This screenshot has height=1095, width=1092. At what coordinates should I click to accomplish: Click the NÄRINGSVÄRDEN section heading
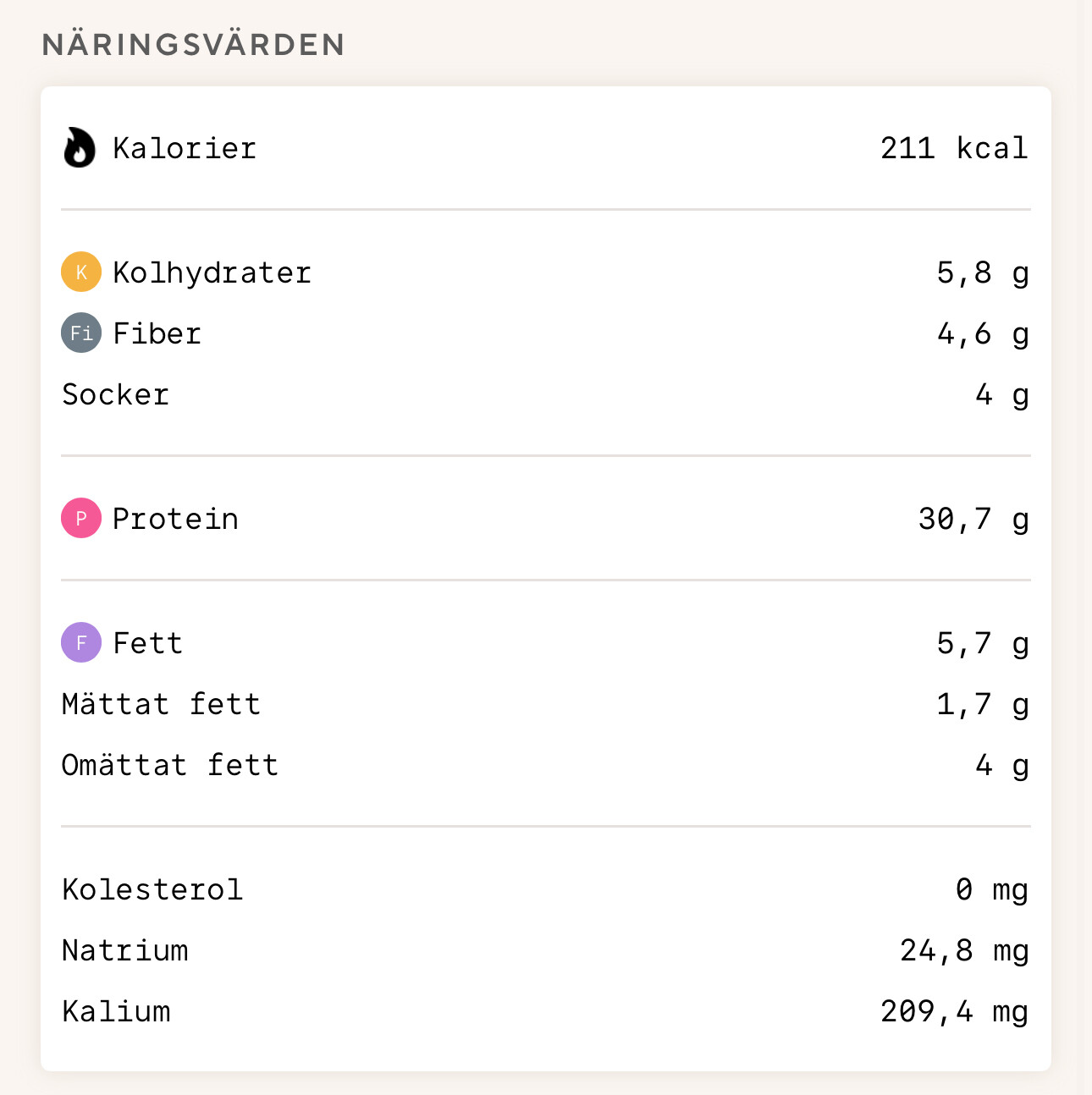click(x=194, y=44)
